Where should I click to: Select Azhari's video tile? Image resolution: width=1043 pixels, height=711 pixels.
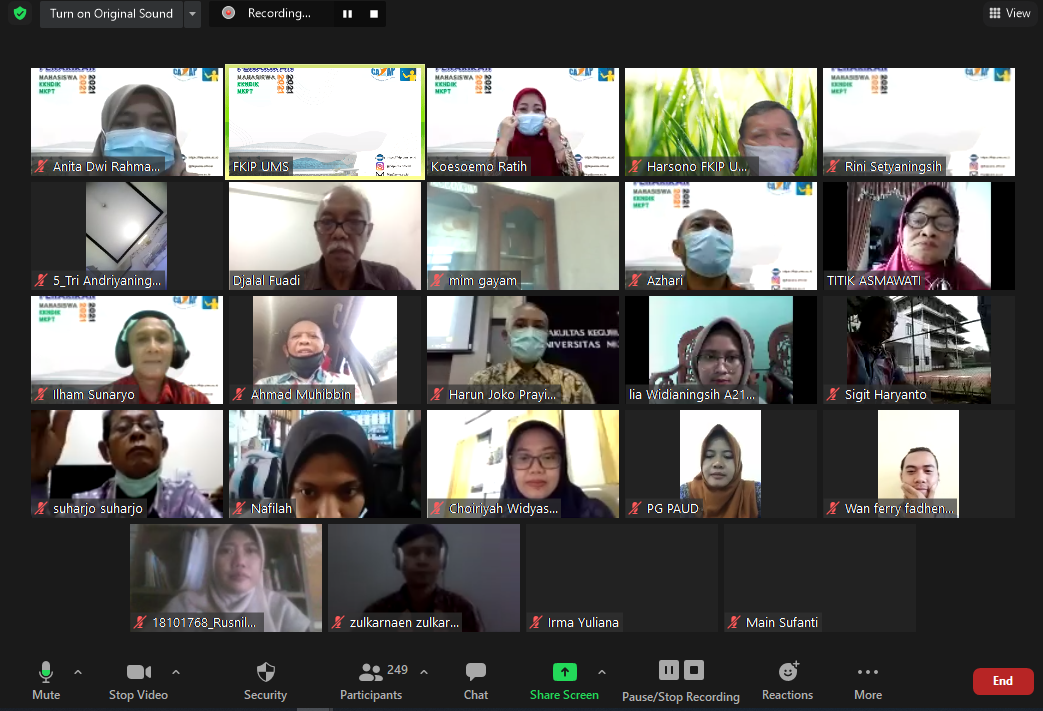(x=721, y=236)
